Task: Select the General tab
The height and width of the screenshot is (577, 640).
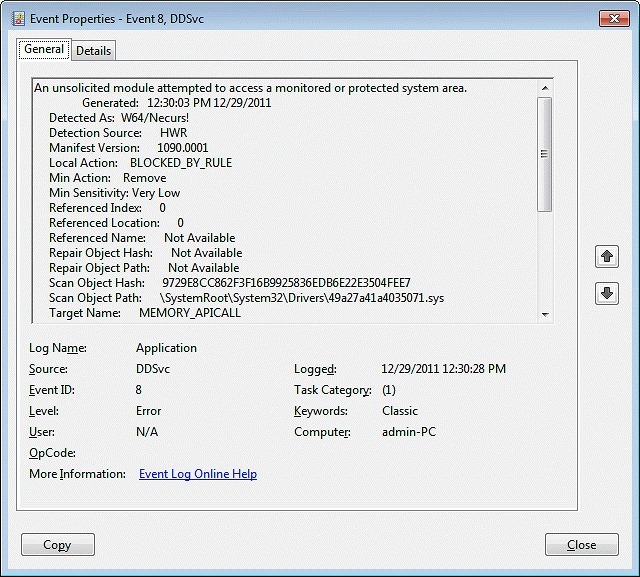Action: (44, 49)
